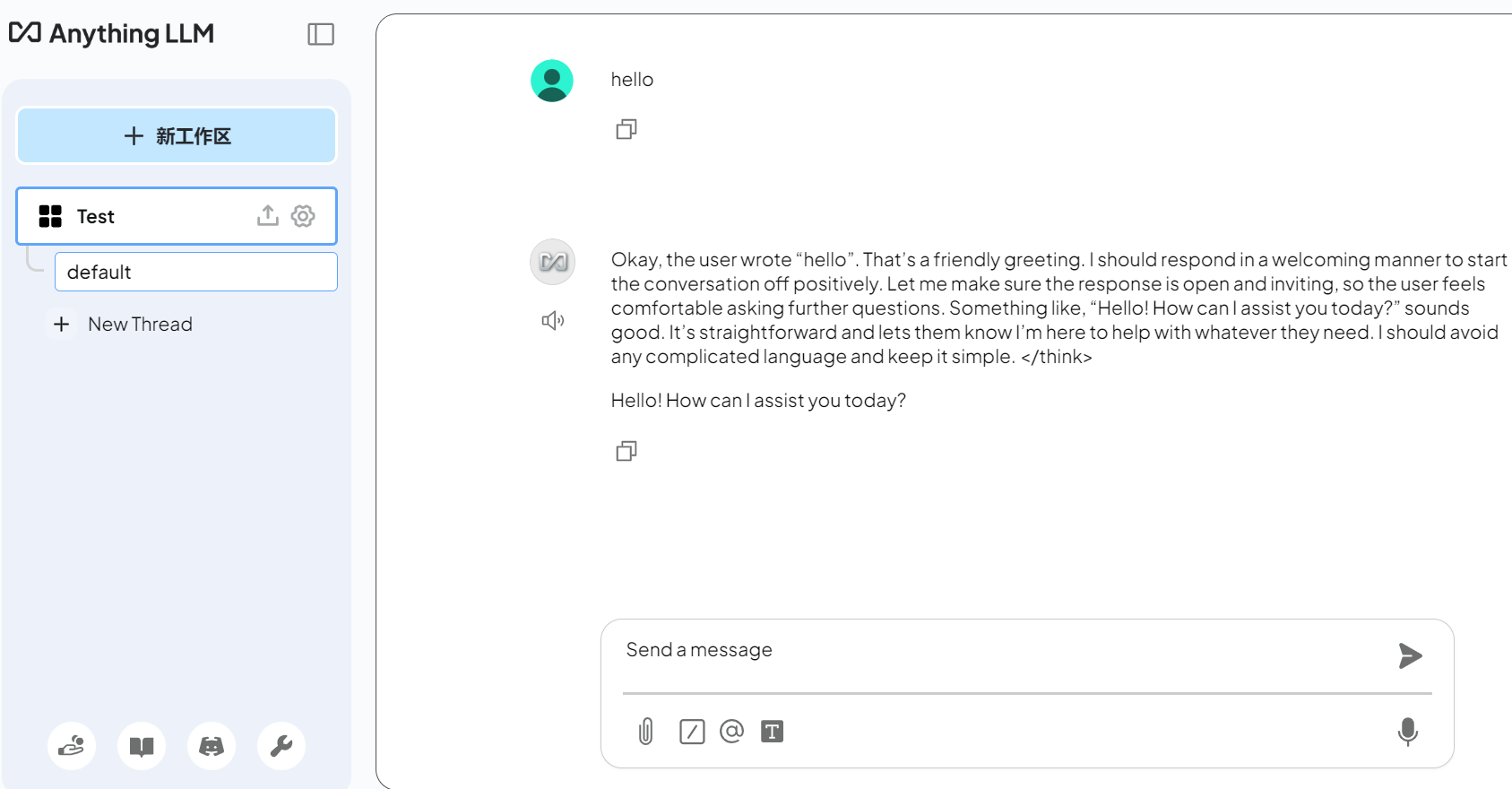
Task: Open instance settings wrench icon
Action: click(281, 746)
